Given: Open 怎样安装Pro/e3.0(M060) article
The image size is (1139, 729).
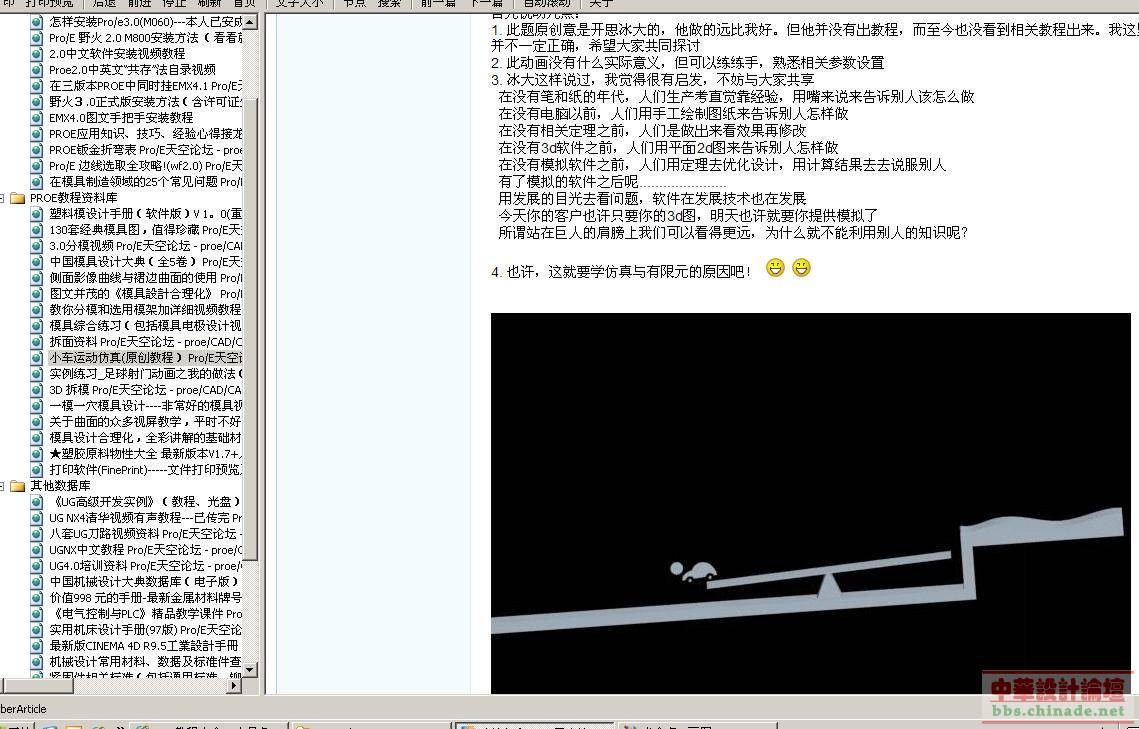Looking at the screenshot, I should [145, 22].
